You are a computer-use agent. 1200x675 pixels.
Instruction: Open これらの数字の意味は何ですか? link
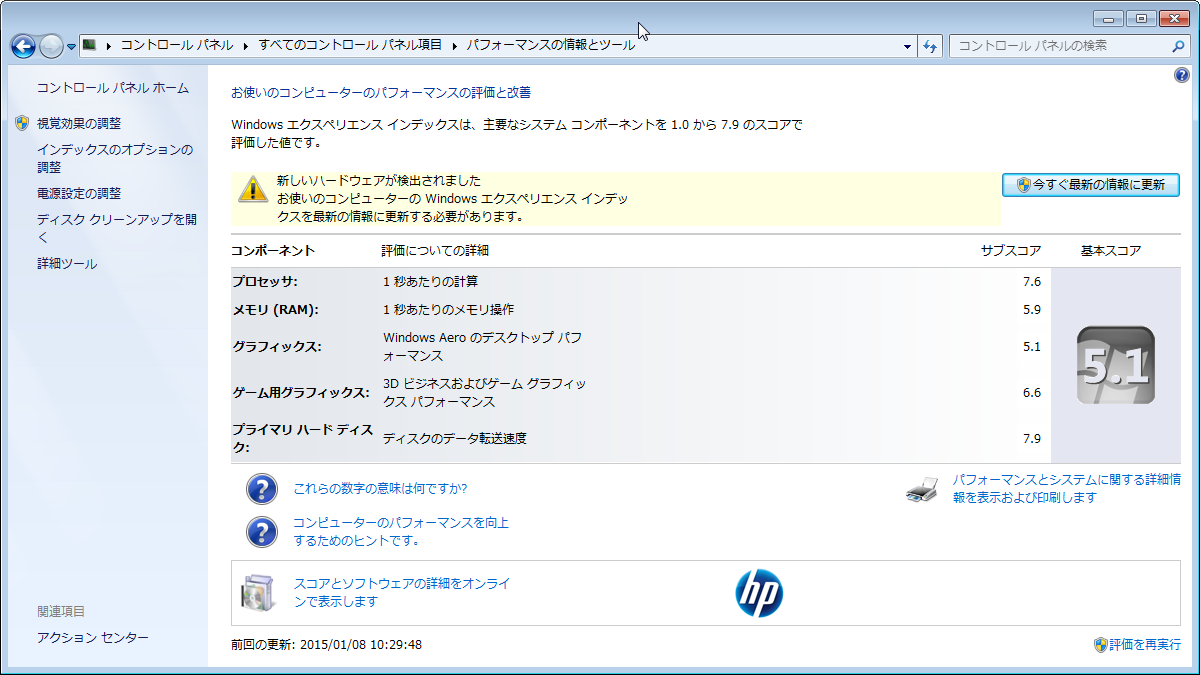point(380,489)
